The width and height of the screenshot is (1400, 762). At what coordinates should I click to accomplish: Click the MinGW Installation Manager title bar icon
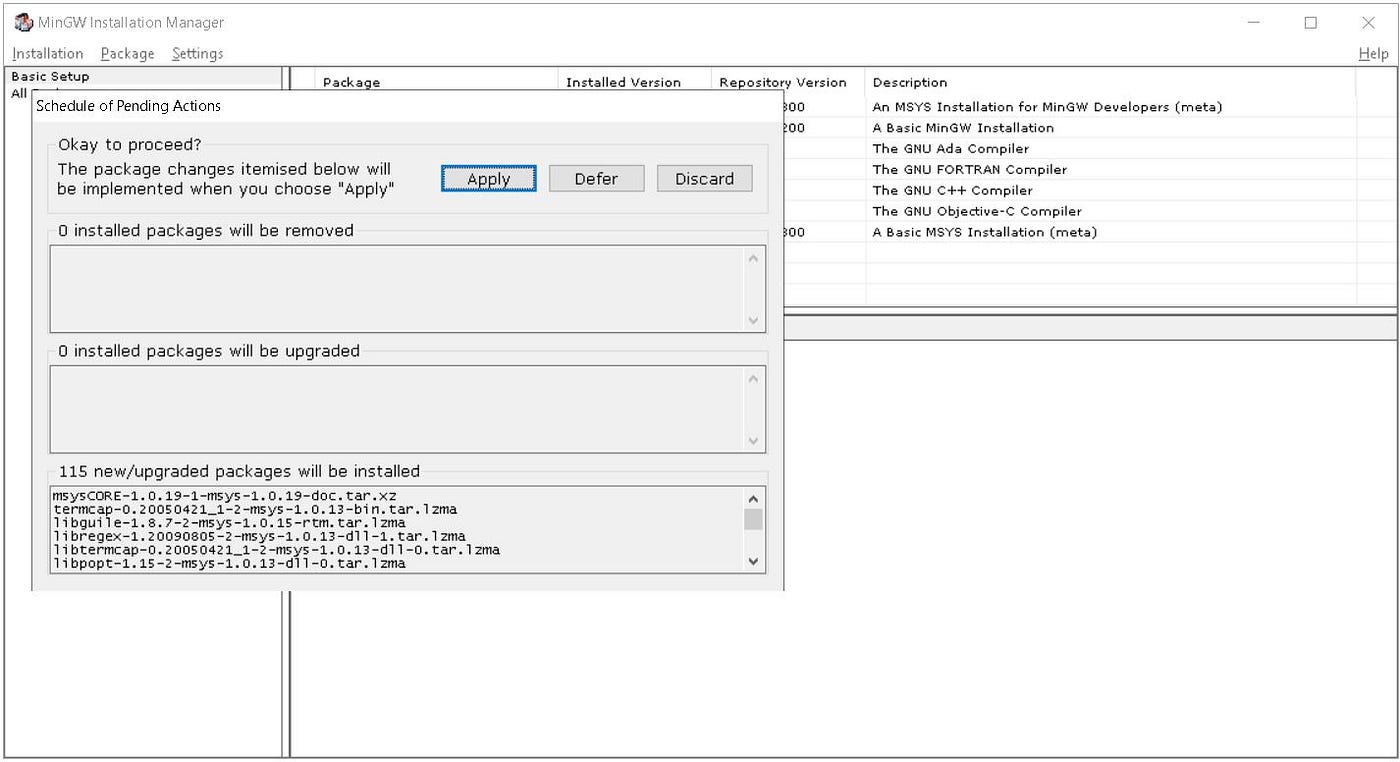pyautogui.click(x=22, y=21)
